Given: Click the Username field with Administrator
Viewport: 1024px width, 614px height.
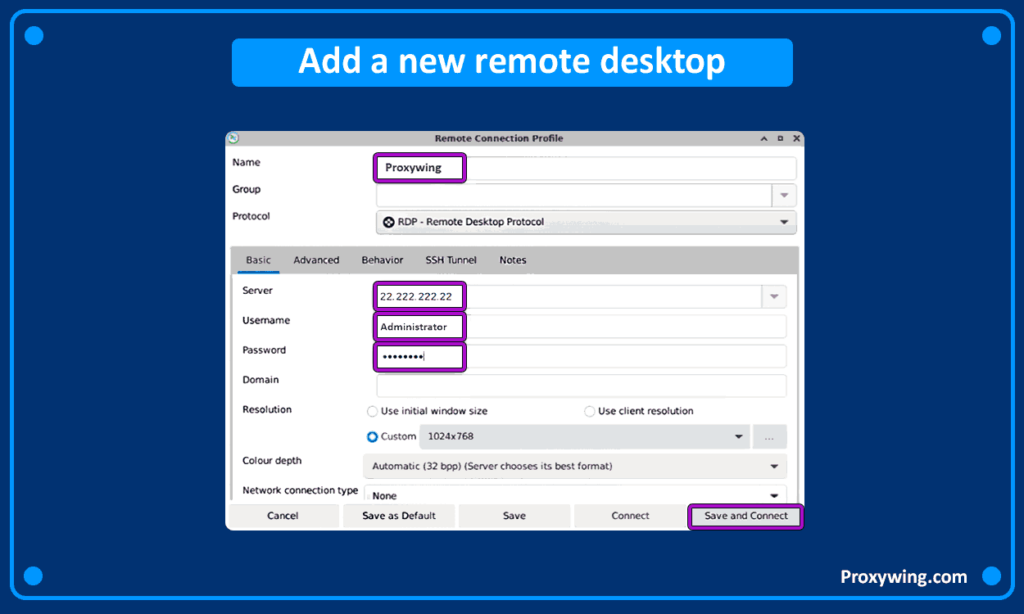Looking at the screenshot, I should (581, 327).
